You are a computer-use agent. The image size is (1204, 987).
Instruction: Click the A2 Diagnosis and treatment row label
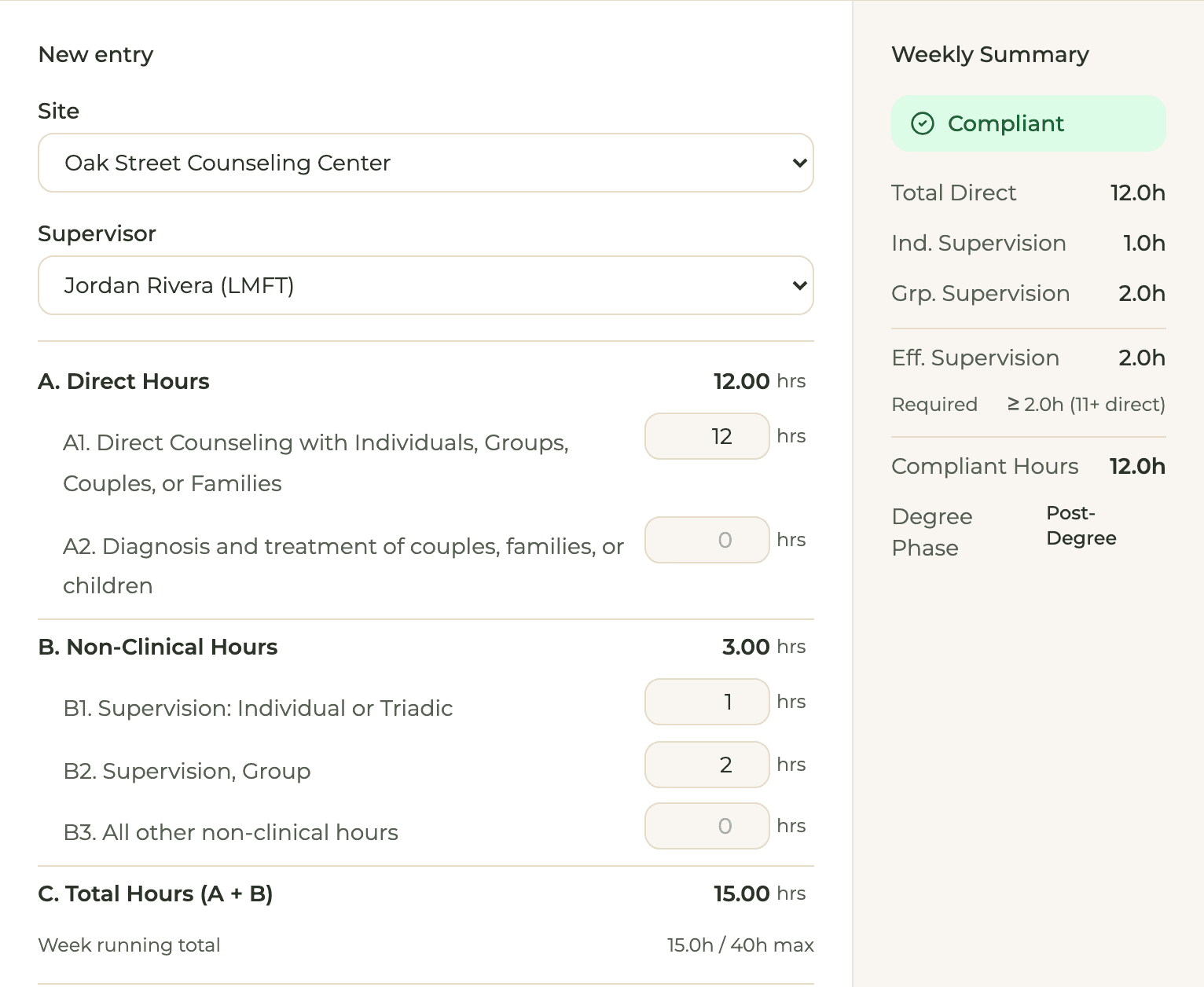[343, 566]
